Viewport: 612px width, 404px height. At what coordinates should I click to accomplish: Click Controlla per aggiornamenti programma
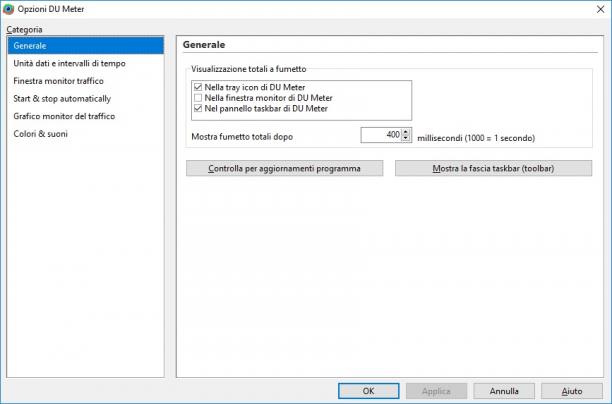(285, 168)
